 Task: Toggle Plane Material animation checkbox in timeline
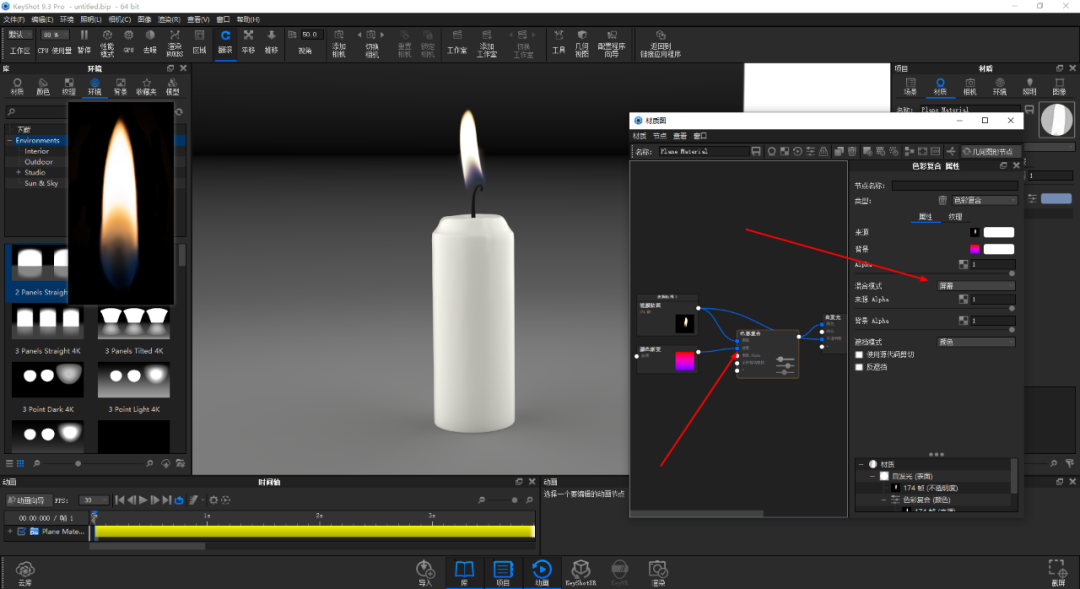pos(21,531)
